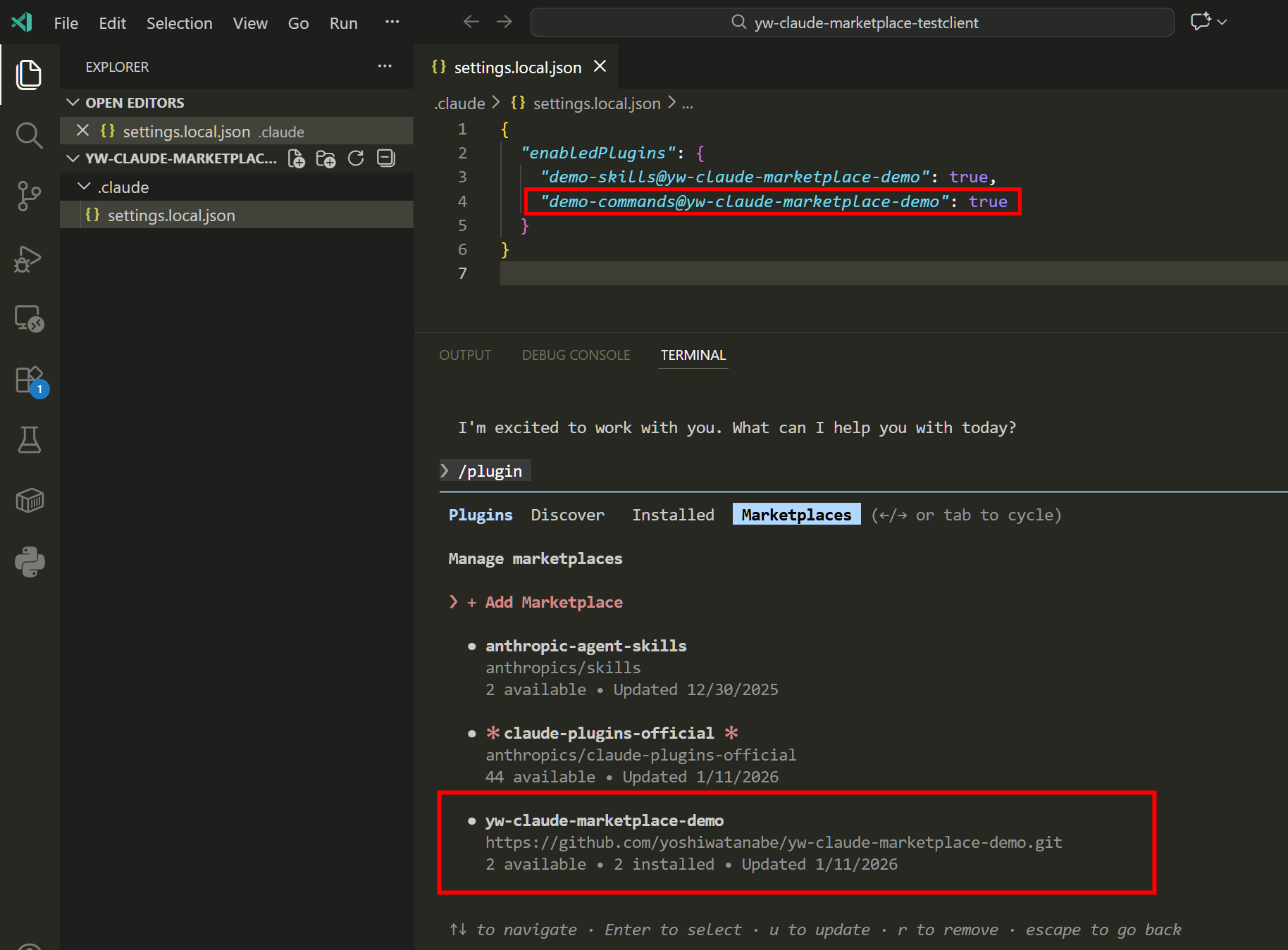Image resolution: width=1288 pixels, height=950 pixels.
Task: Click "+ Add Marketplace" in terminal
Action: [x=545, y=602]
